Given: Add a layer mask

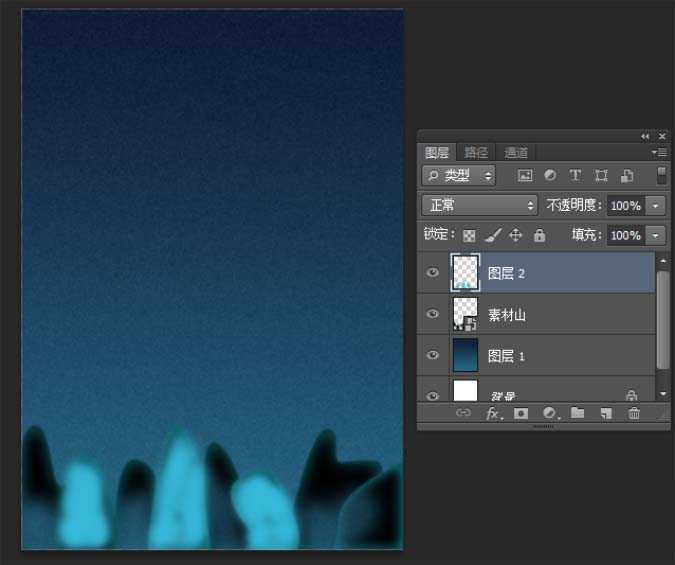Looking at the screenshot, I should 521,413.
